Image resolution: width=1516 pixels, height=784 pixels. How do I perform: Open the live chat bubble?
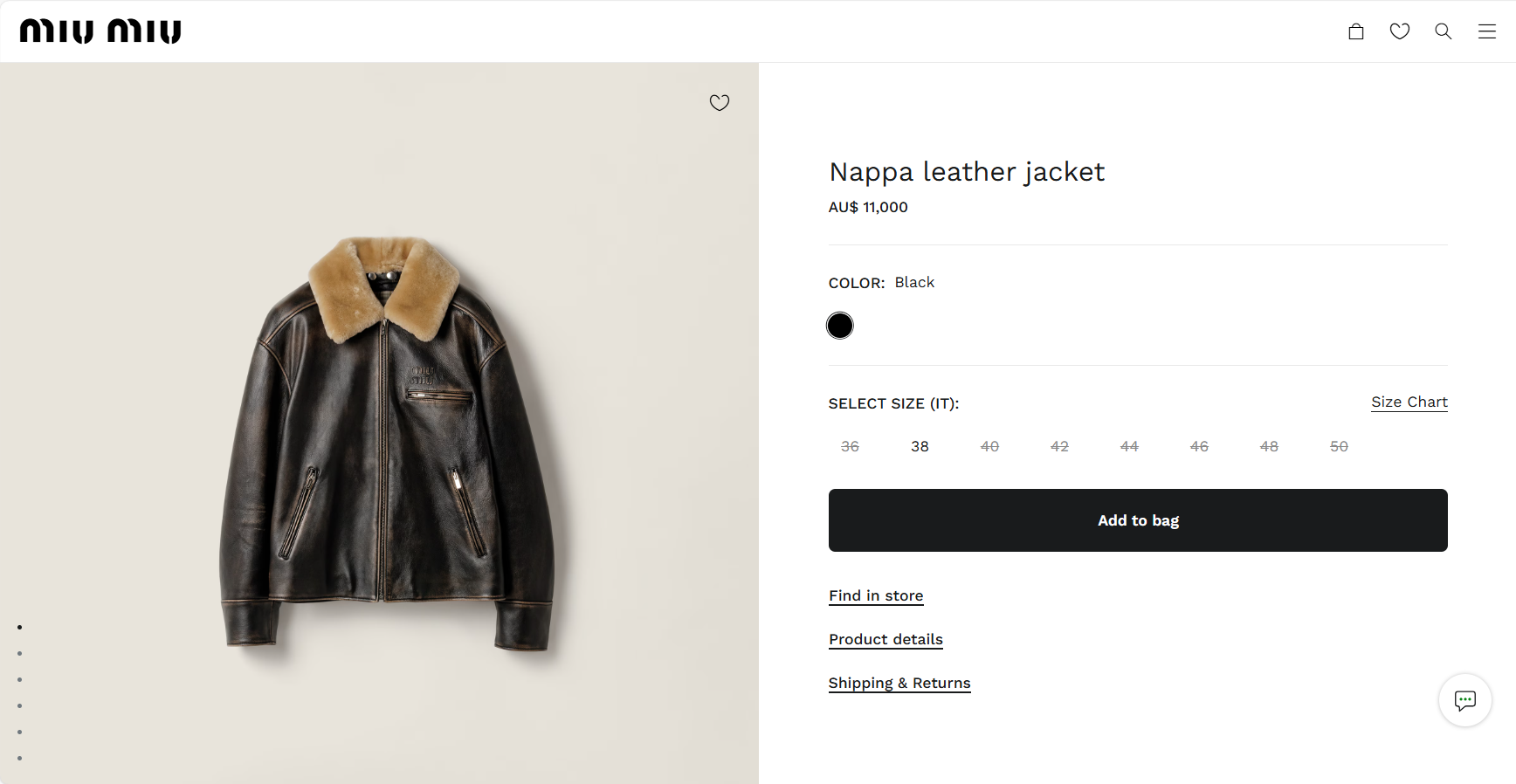click(1464, 699)
